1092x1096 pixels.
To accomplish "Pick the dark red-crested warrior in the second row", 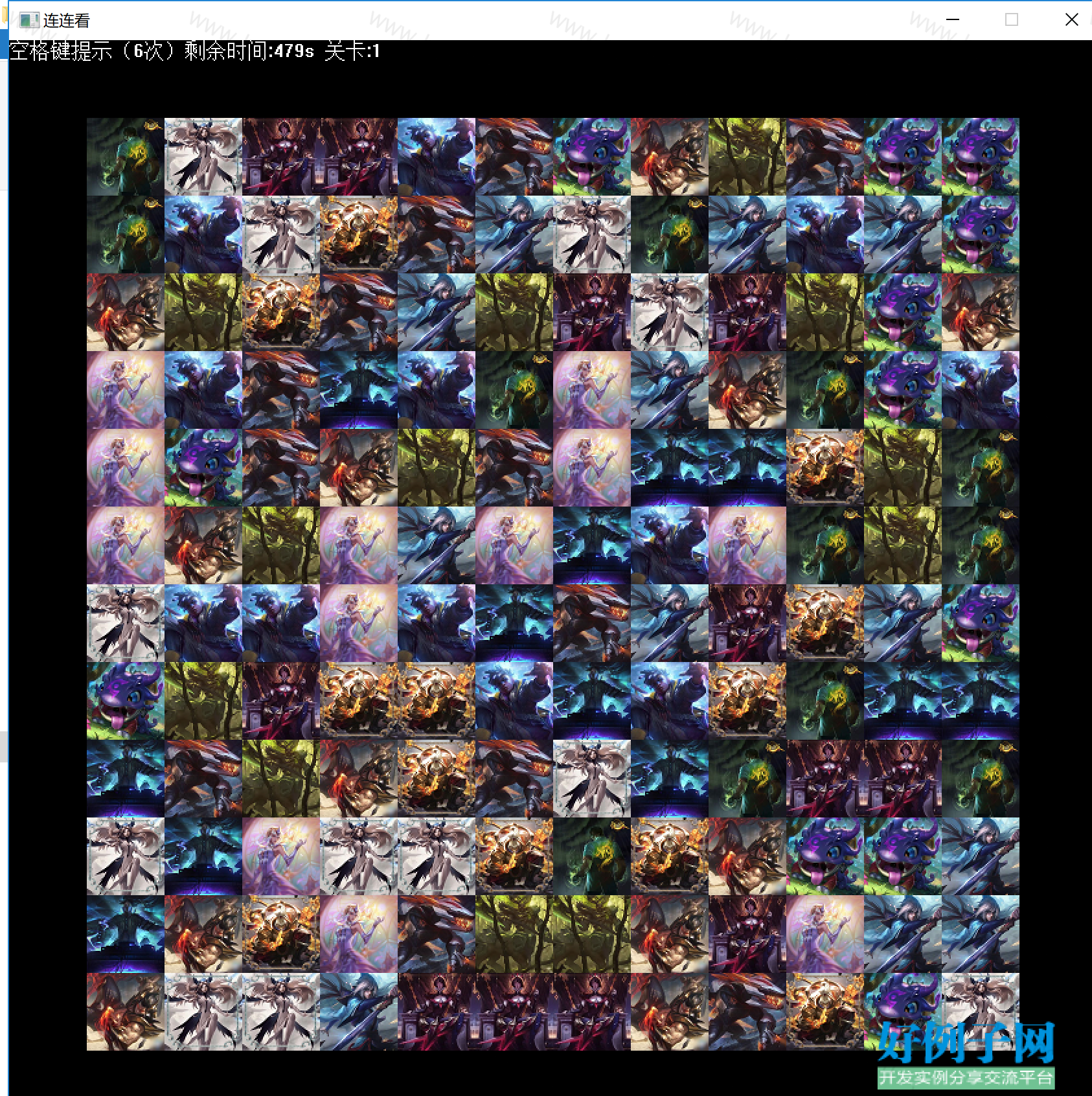I will pyautogui.click(x=437, y=234).
